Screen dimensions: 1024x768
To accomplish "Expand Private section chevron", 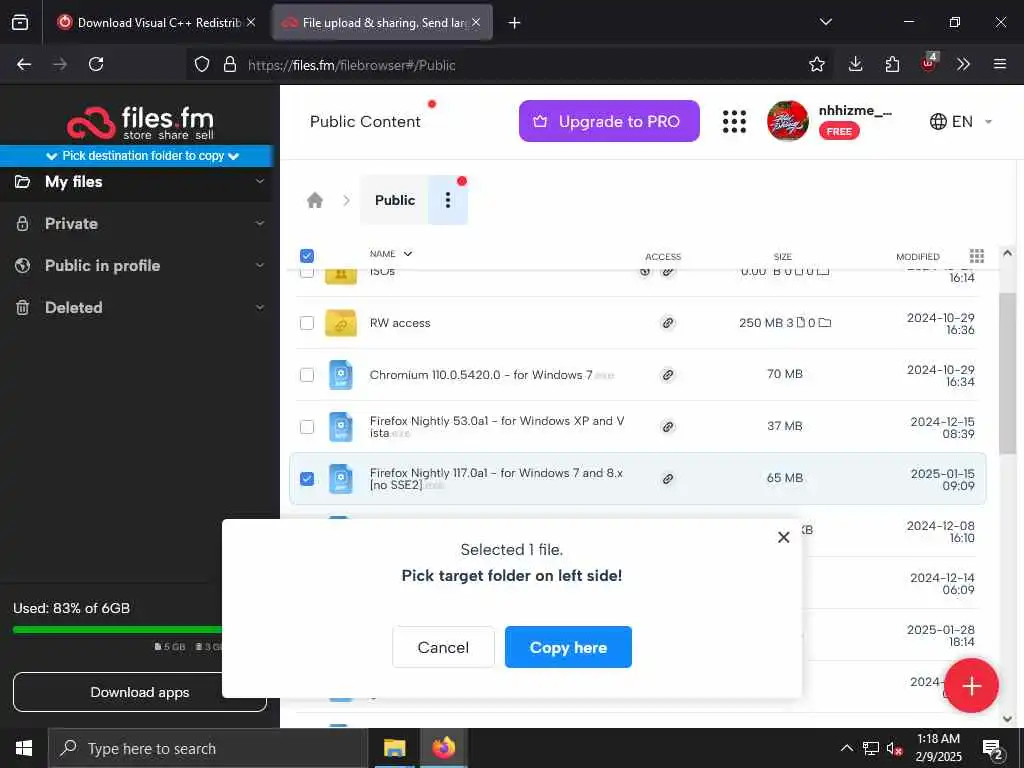I will point(260,223).
